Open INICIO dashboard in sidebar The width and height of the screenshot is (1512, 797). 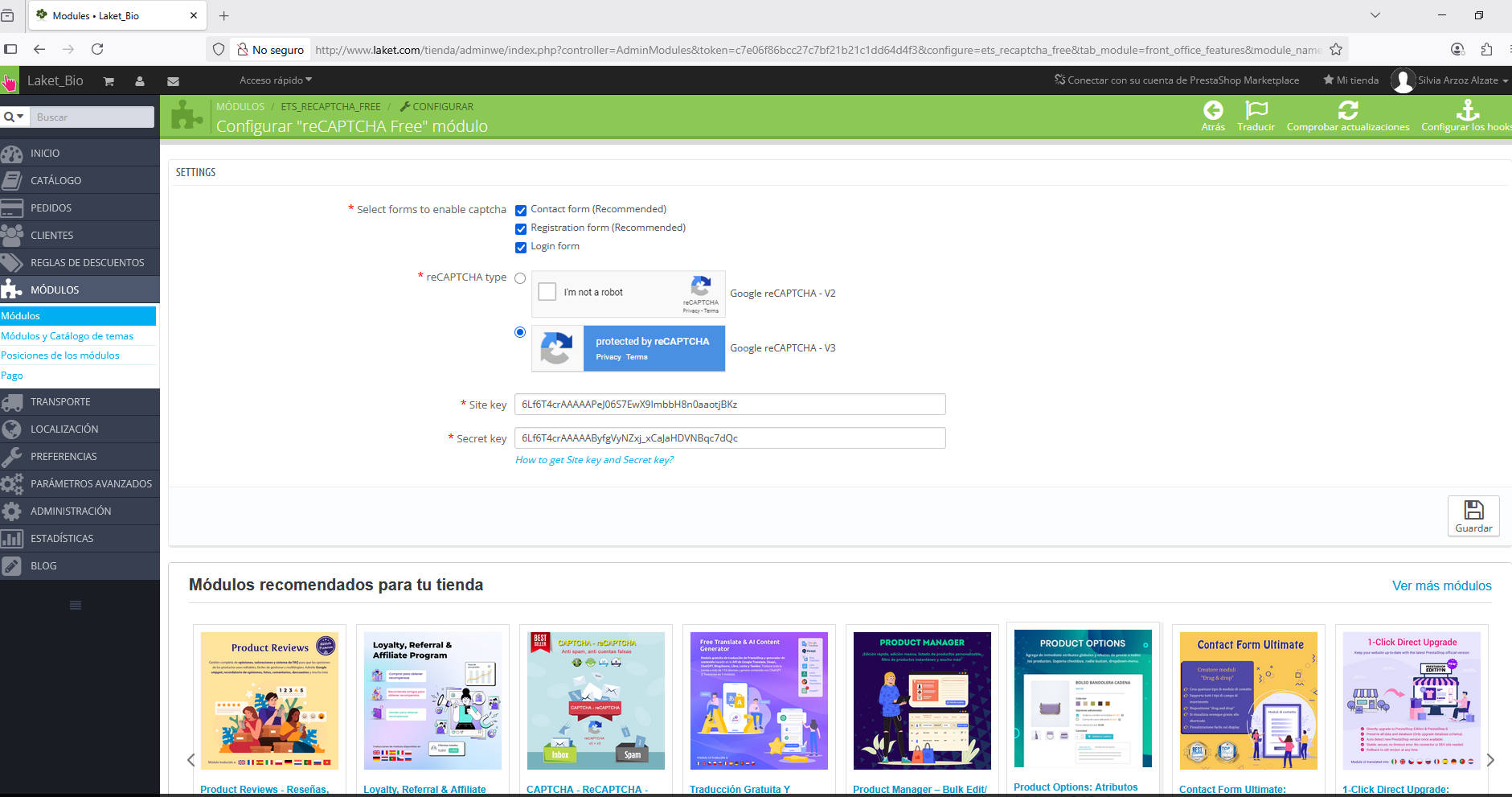pyautogui.click(x=80, y=153)
